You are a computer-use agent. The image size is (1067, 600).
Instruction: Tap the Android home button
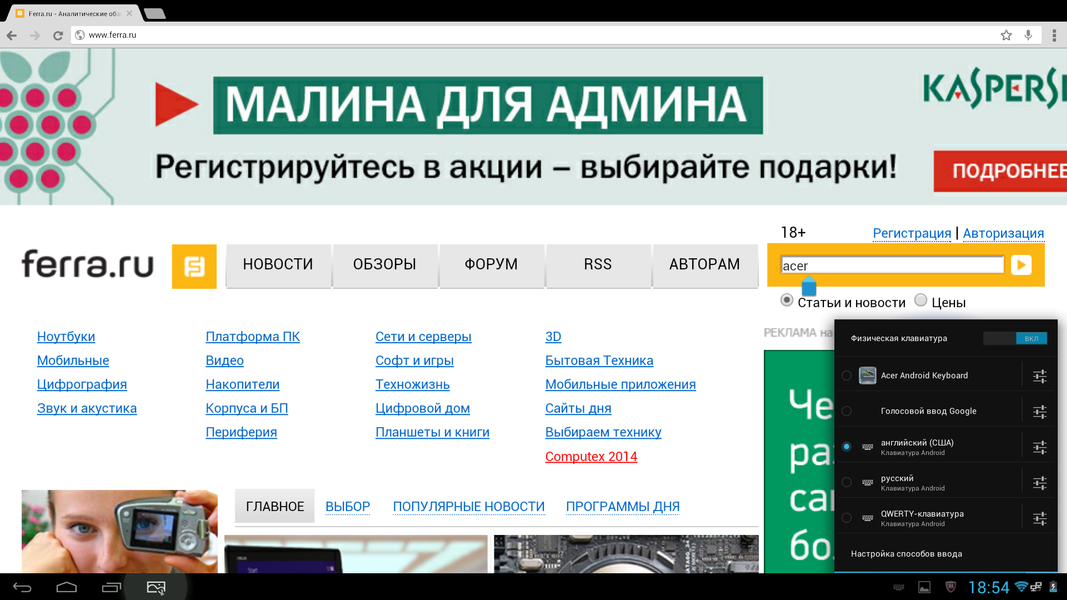[x=66, y=587]
